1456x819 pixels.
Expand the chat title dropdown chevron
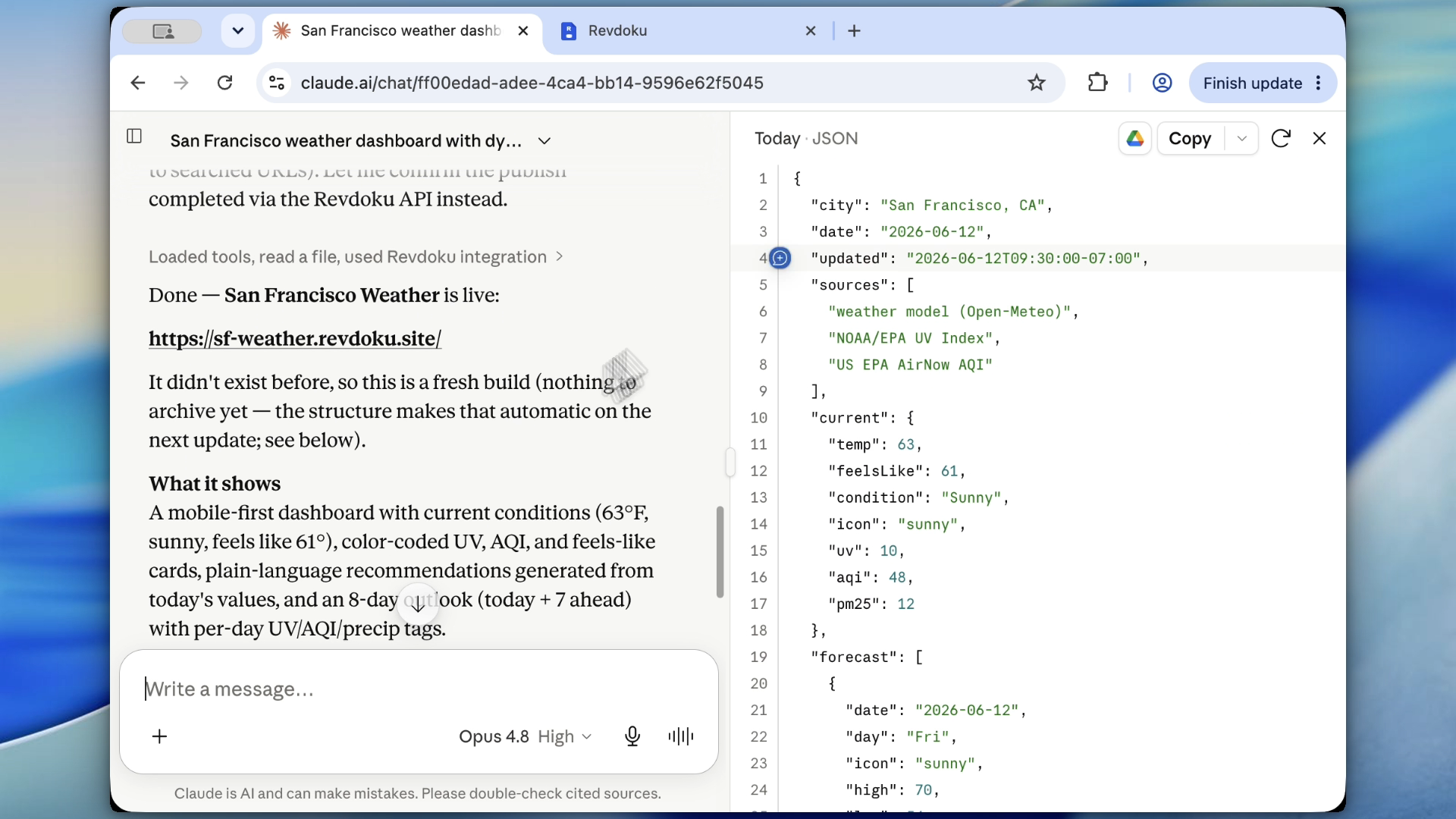click(544, 141)
